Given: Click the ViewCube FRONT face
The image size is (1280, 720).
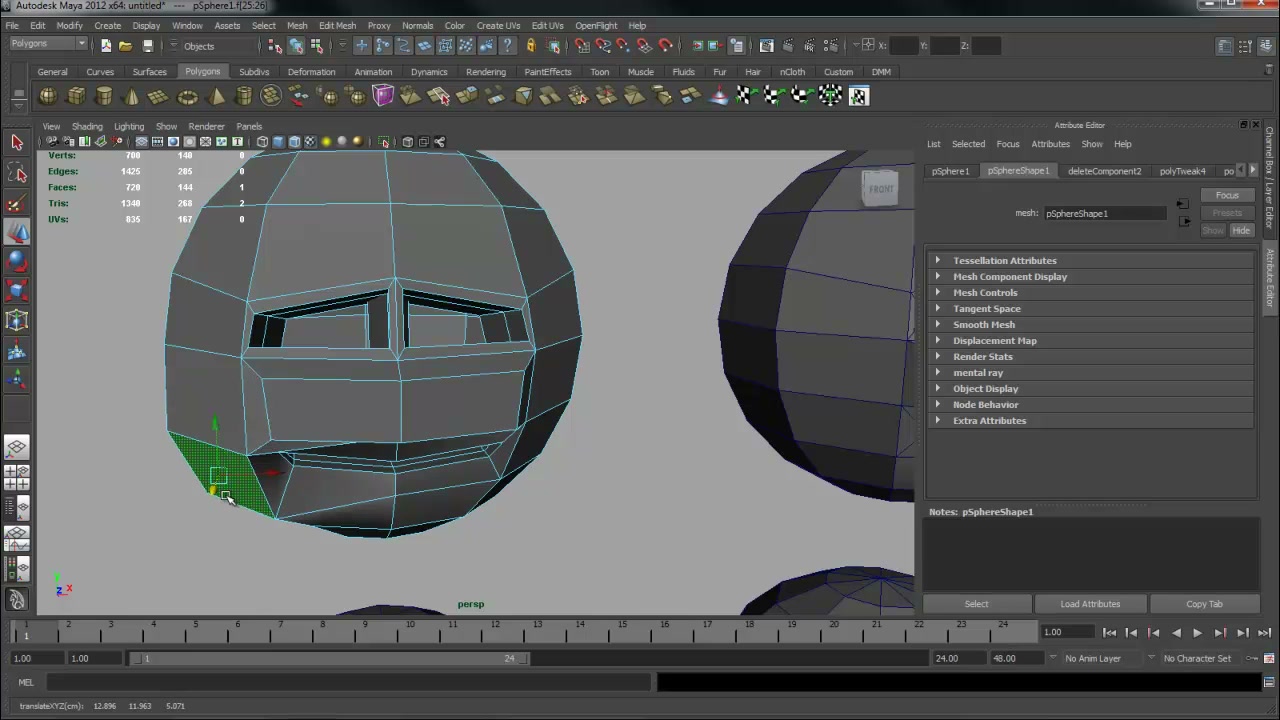Looking at the screenshot, I should coord(880,189).
